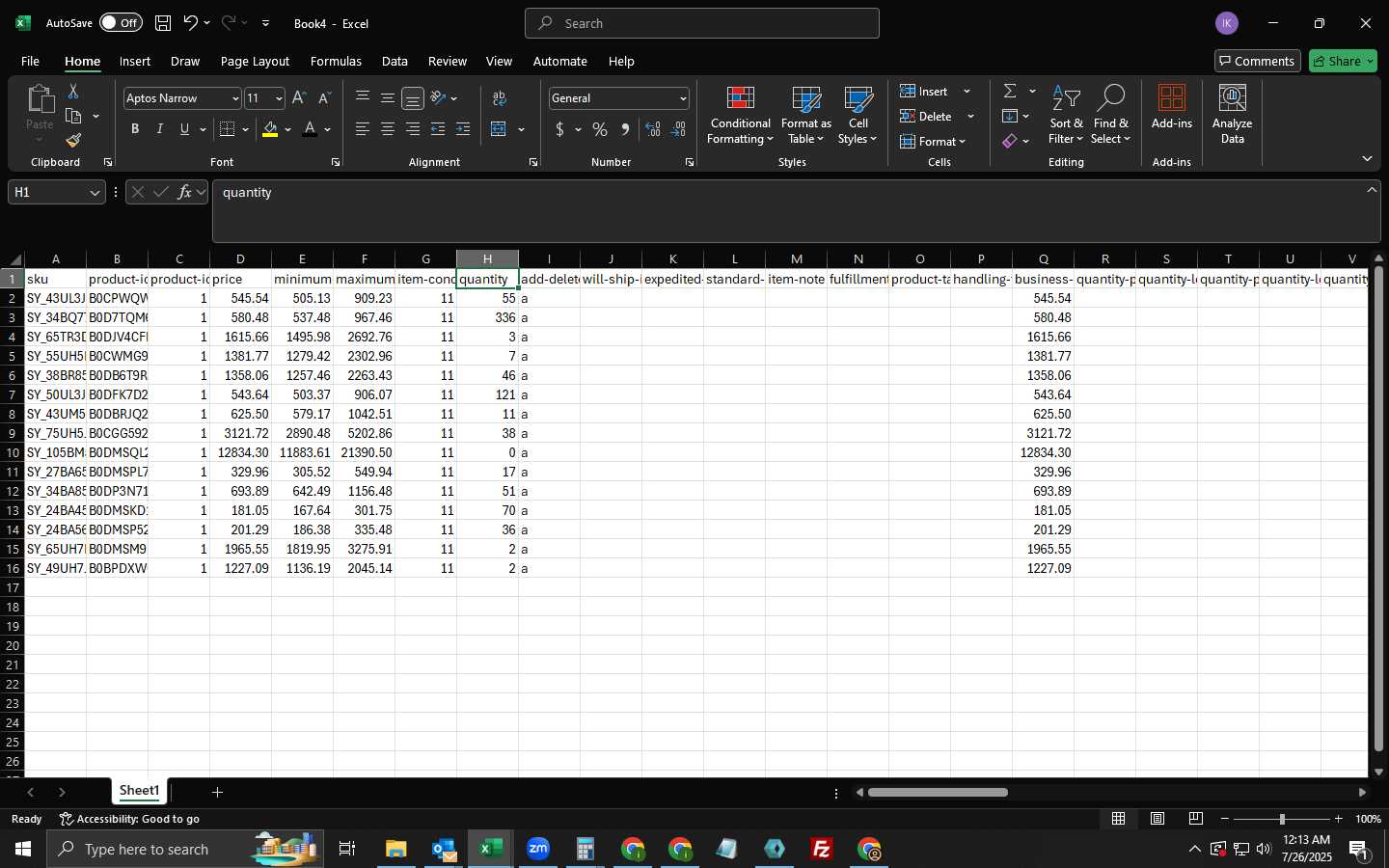This screenshot has width=1389, height=868.
Task: Click the yellow Fill Color swatch button
Action: click(x=270, y=129)
